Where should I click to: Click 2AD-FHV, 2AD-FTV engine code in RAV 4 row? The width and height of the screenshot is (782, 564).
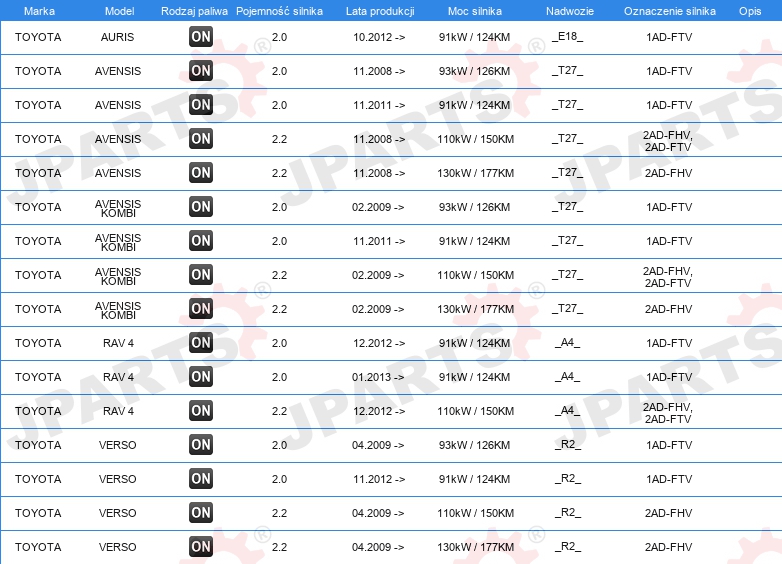tap(668, 413)
